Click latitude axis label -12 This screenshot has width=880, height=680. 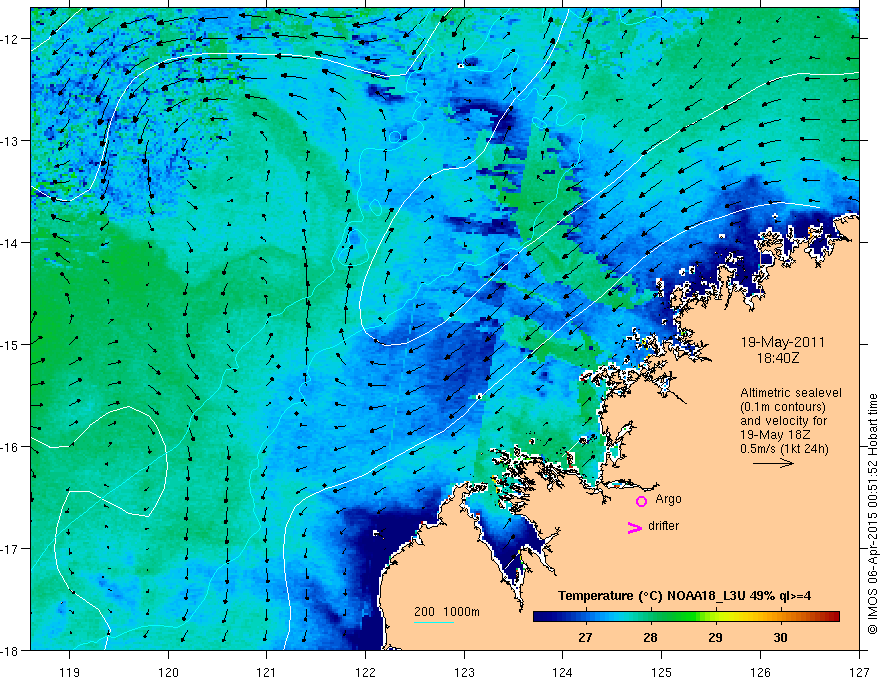coord(10,39)
